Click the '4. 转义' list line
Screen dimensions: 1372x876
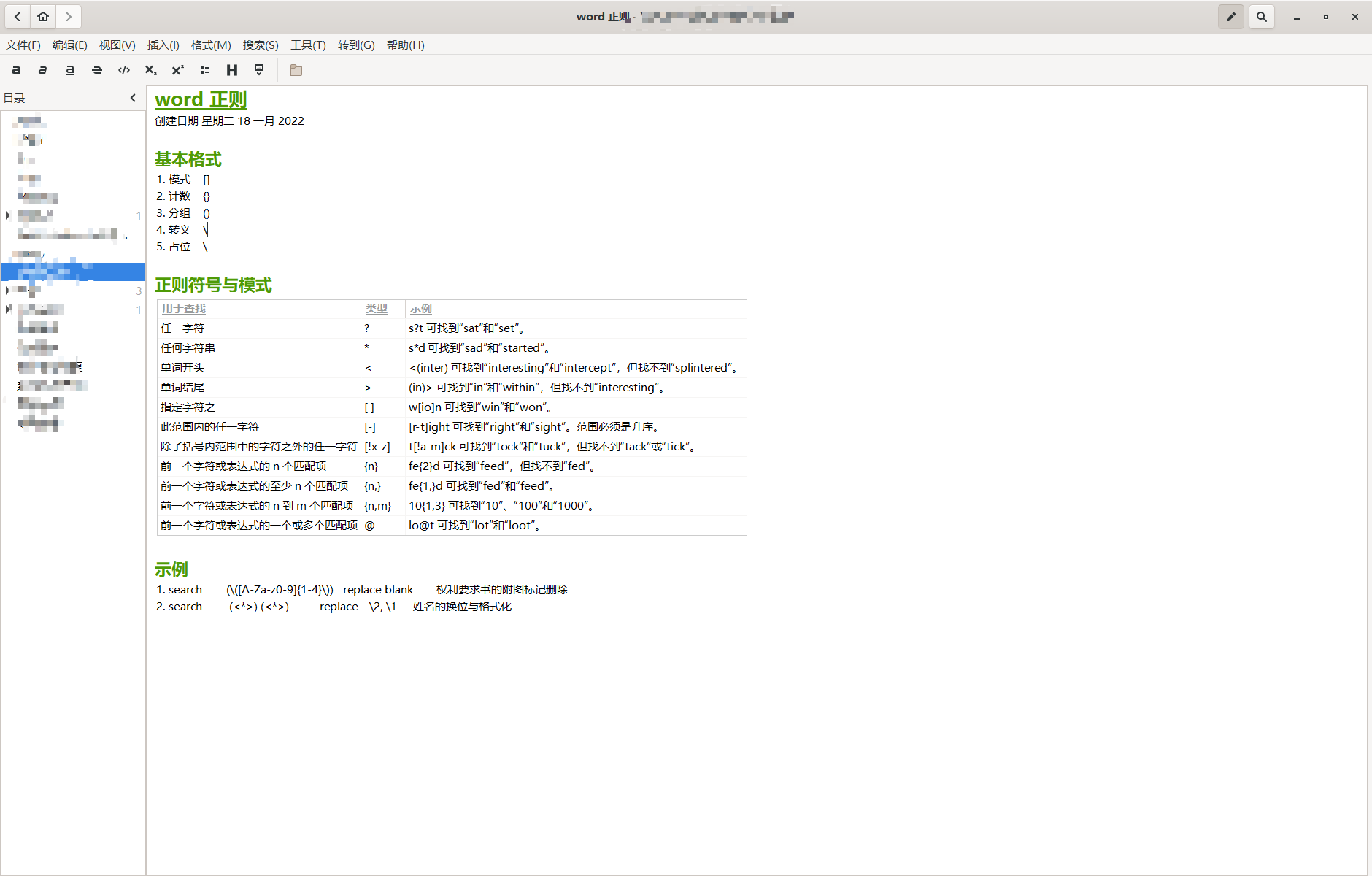182,230
